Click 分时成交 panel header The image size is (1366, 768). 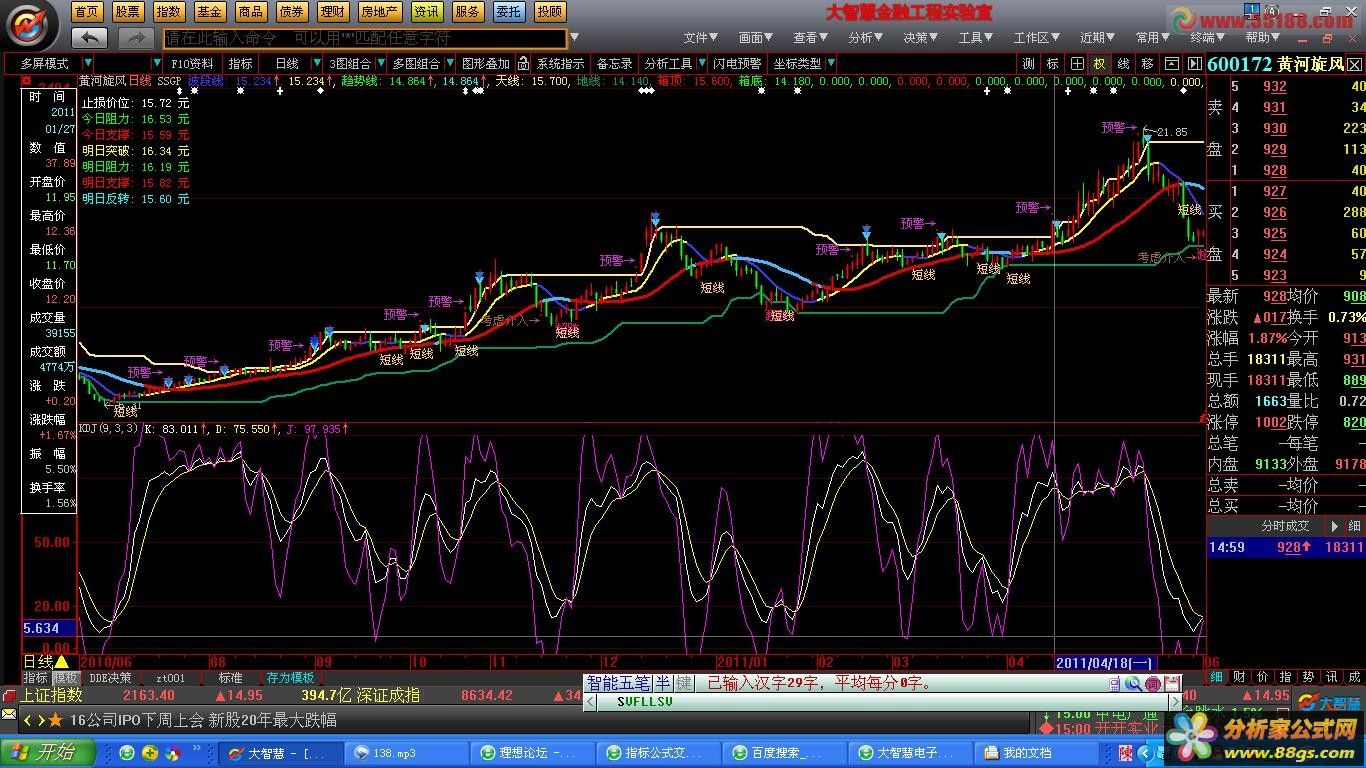(x=1285, y=525)
